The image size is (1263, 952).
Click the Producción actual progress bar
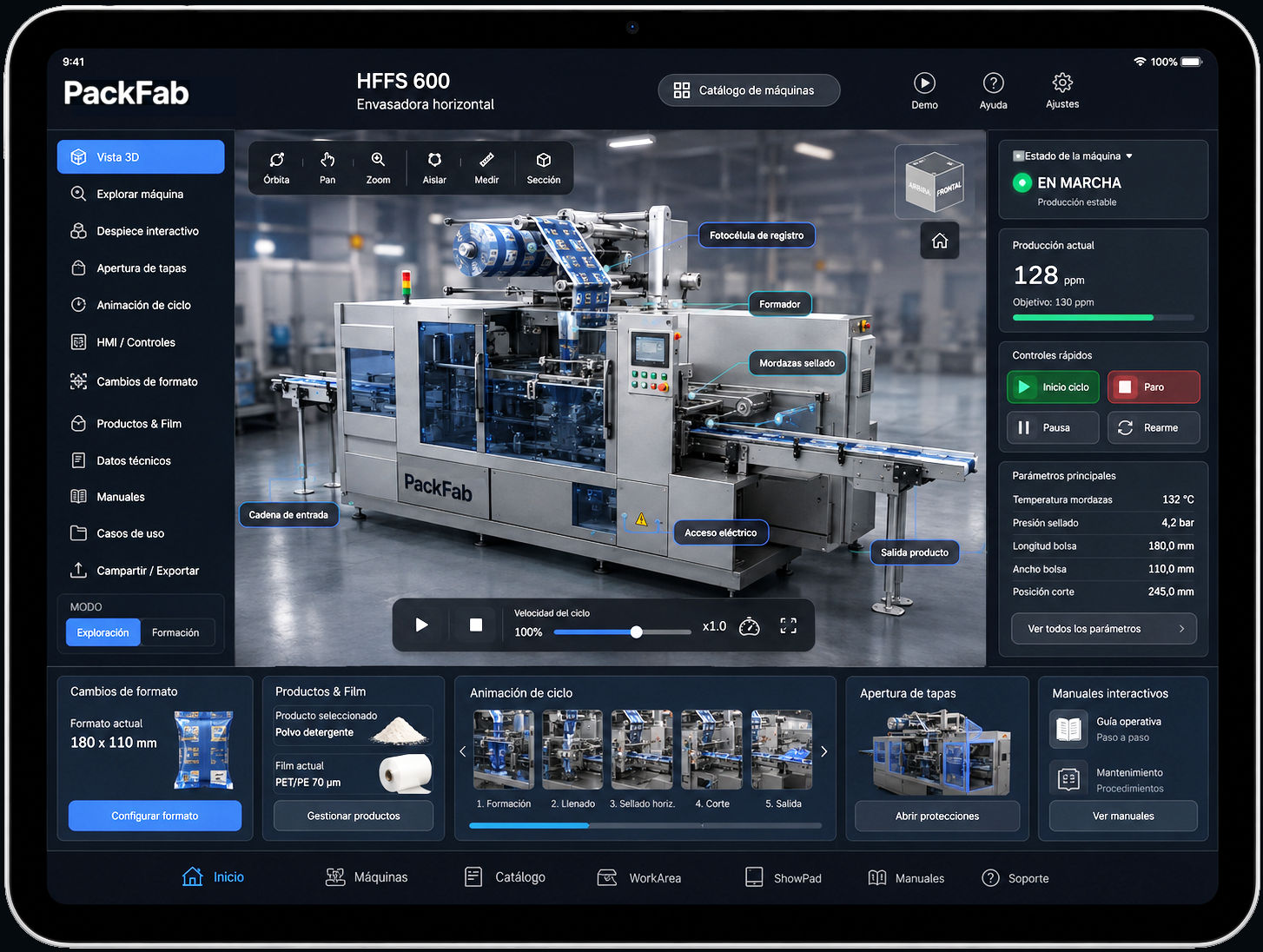[x=1103, y=318]
